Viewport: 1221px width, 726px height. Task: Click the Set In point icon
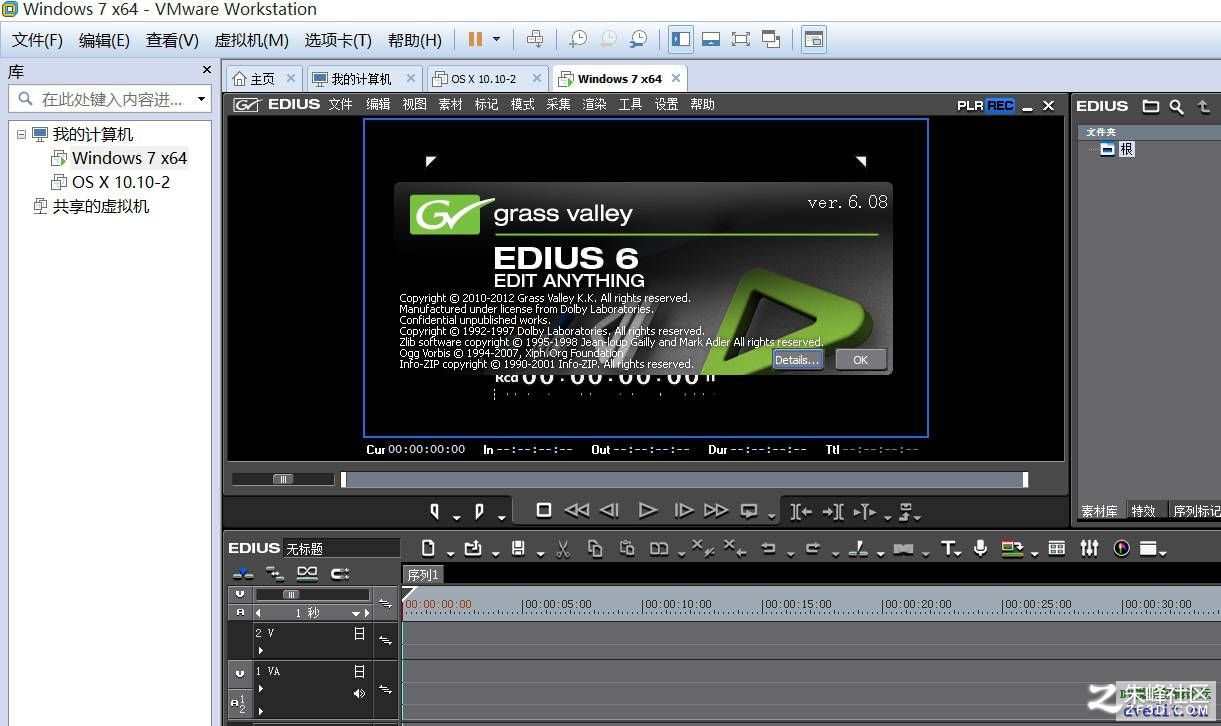(x=435, y=511)
